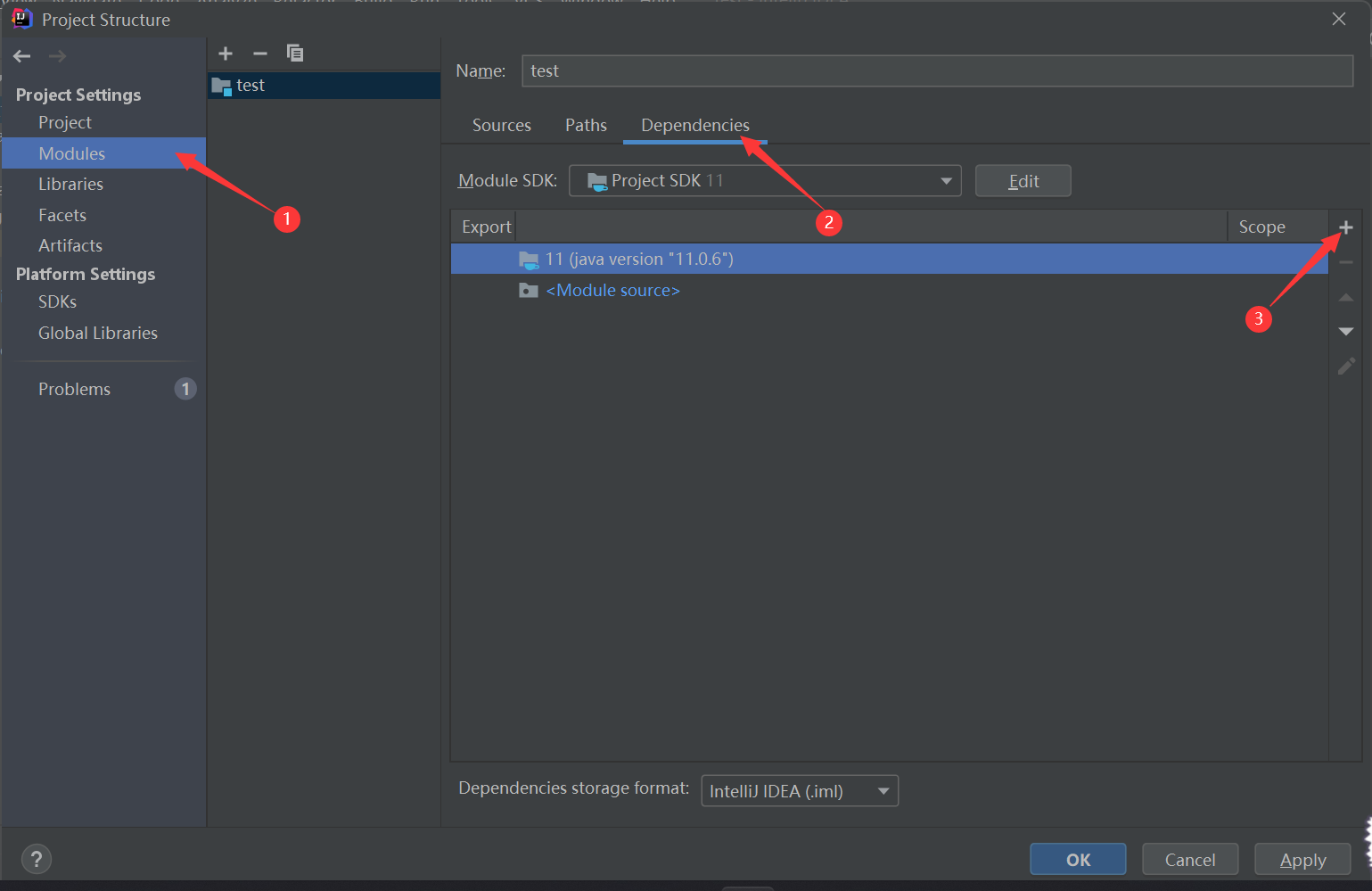Click the edit pencil icon
Image resolution: width=1372 pixels, height=891 pixels.
click(1346, 366)
